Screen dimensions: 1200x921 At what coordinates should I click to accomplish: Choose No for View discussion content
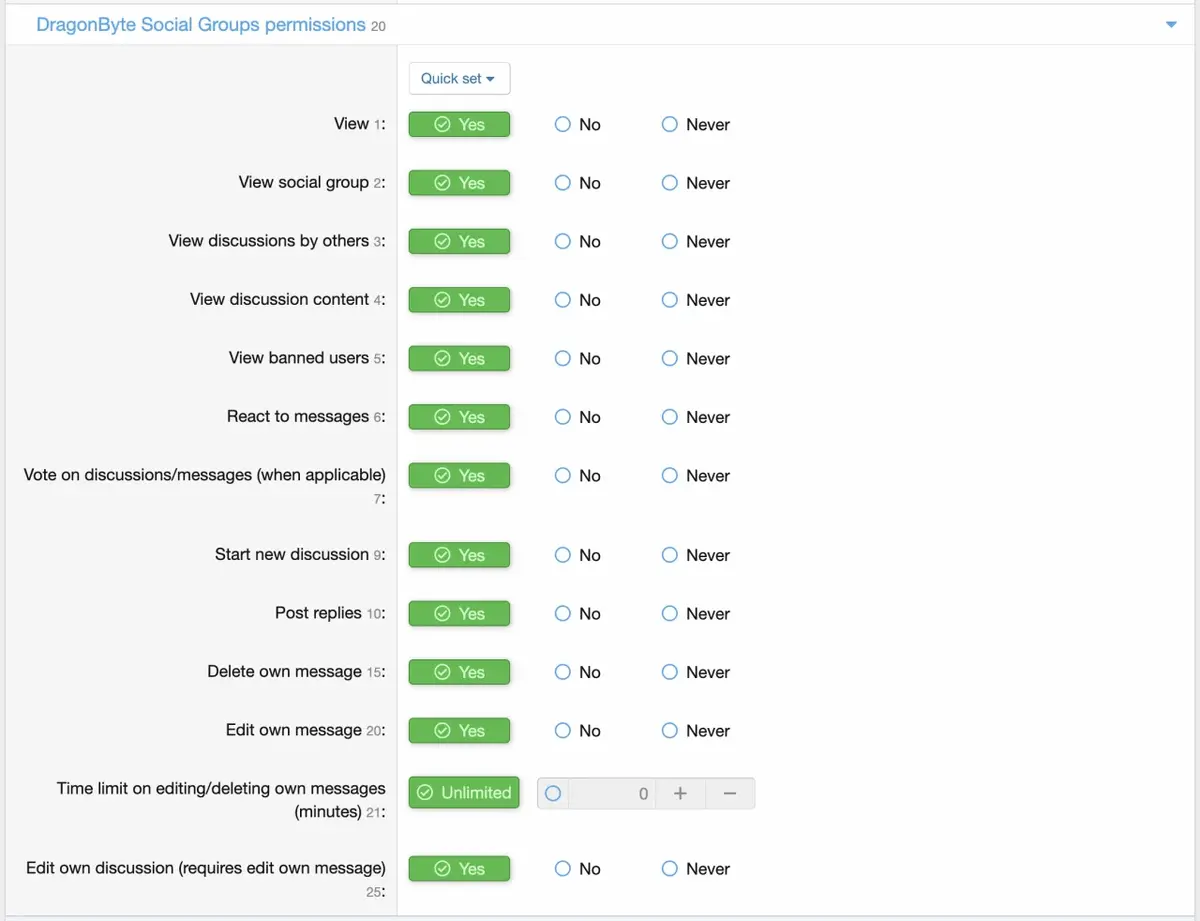click(563, 300)
